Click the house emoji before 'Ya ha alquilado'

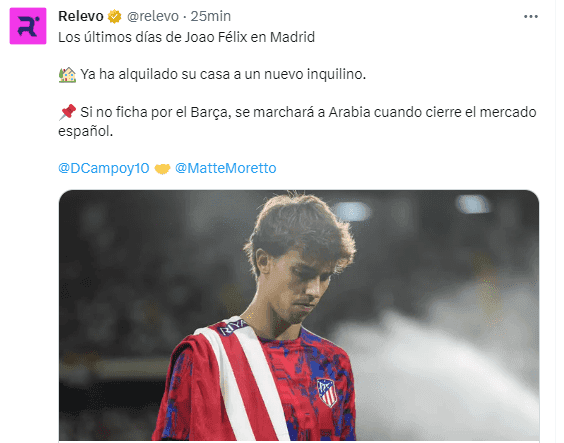pos(67,74)
